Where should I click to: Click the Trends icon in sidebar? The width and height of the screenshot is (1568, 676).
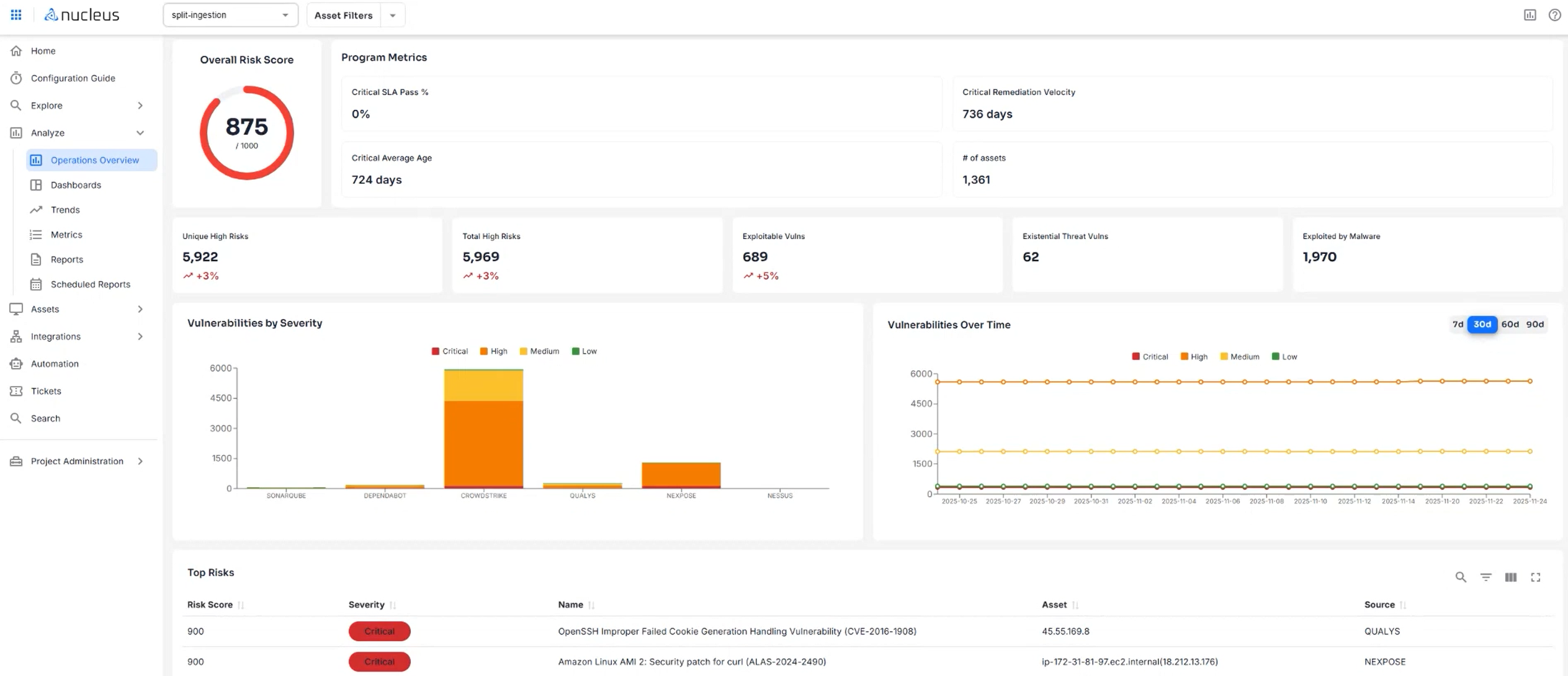pos(36,210)
